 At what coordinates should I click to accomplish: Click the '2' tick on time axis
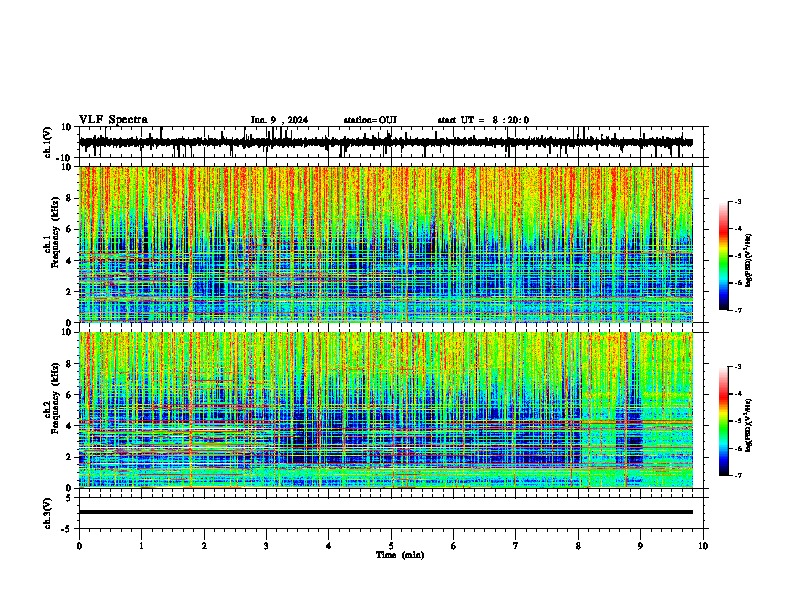pyautogui.click(x=204, y=546)
